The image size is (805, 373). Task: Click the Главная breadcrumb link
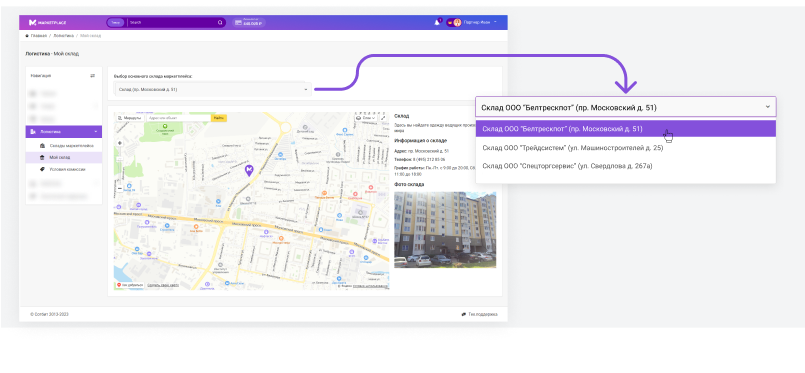[39, 35]
